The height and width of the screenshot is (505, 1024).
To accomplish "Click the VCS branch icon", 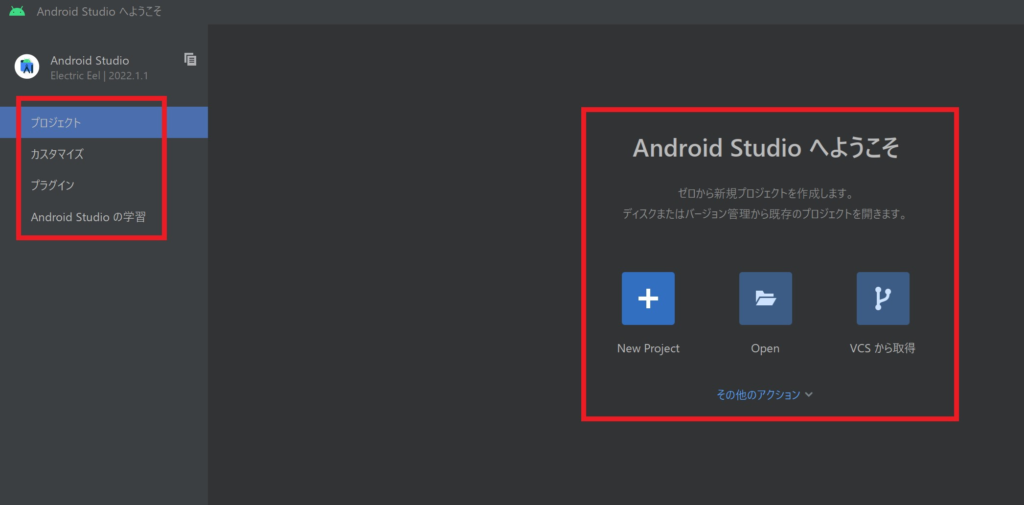I will (883, 299).
